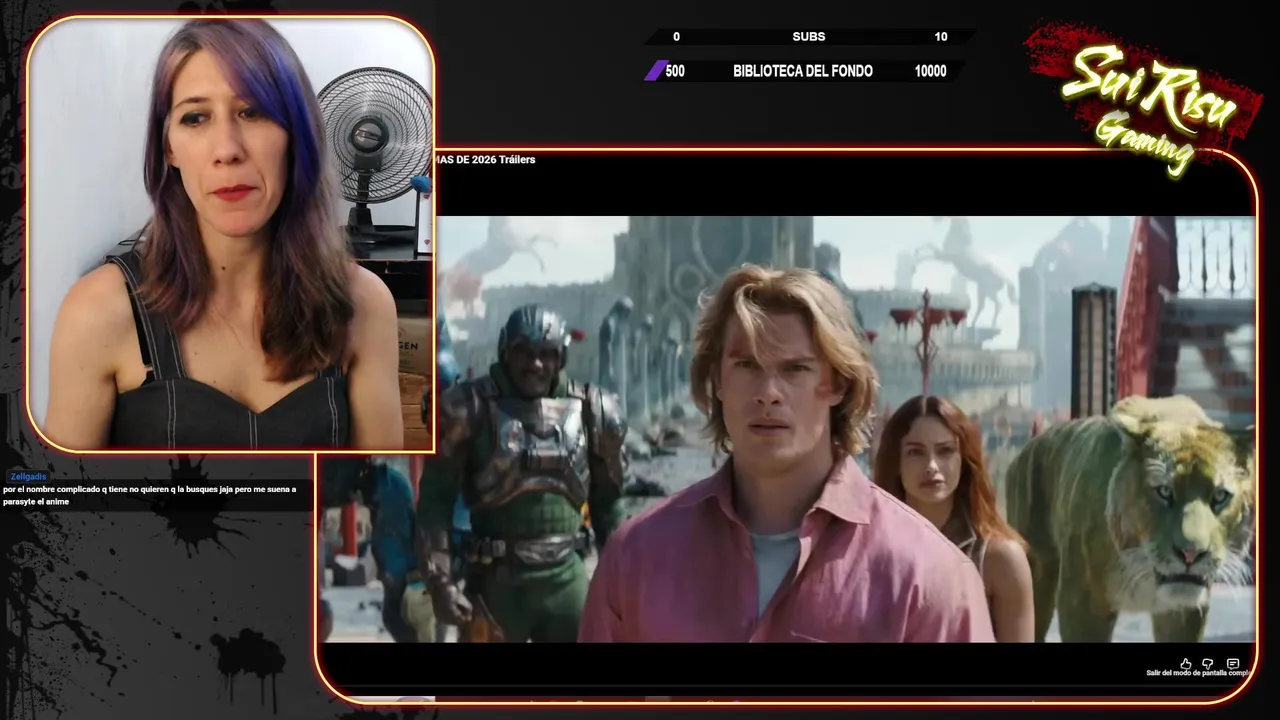Click the streamer webcam feed
1280x720 pixels.
click(x=231, y=233)
